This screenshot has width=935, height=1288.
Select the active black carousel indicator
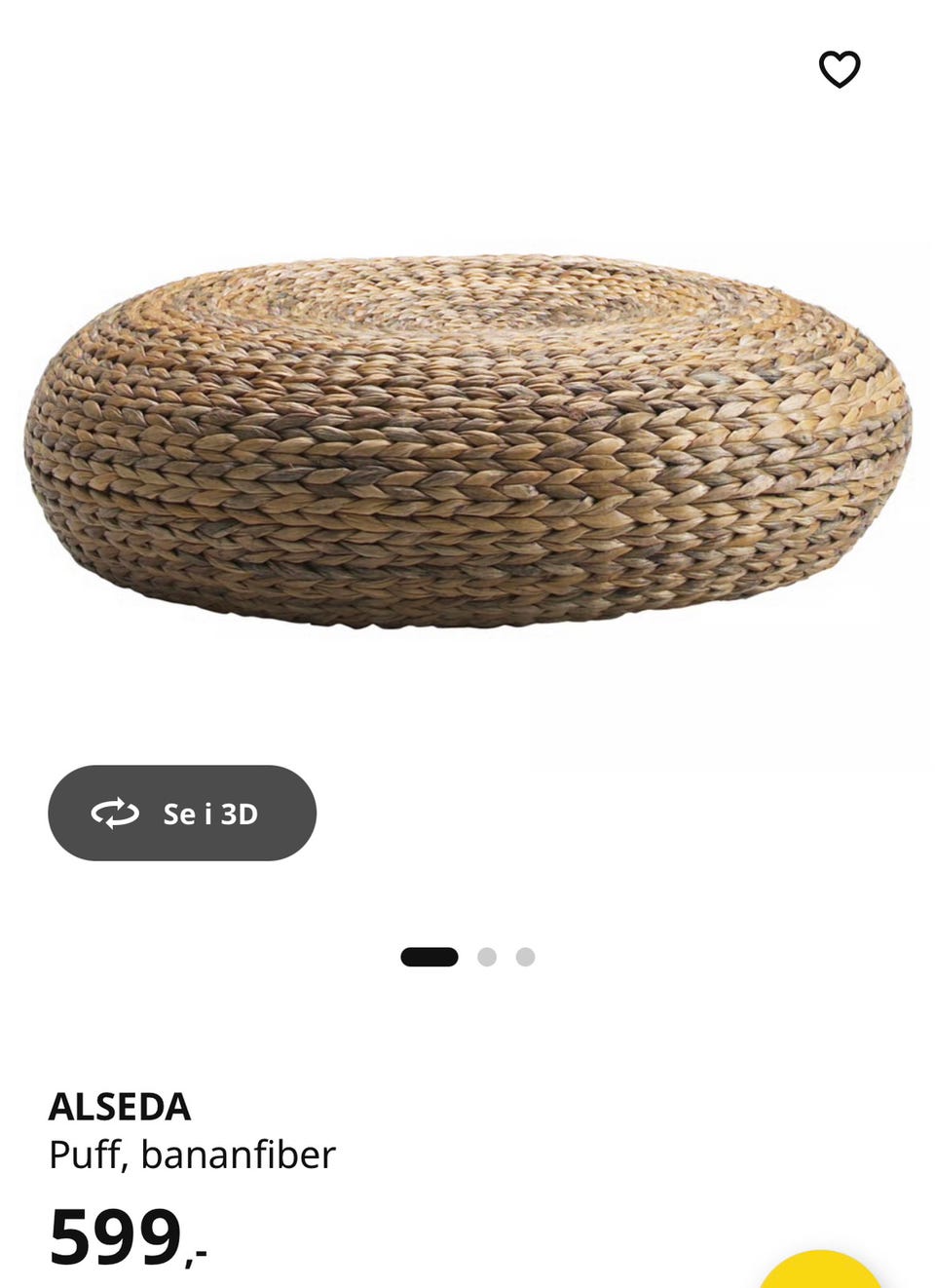coord(430,957)
